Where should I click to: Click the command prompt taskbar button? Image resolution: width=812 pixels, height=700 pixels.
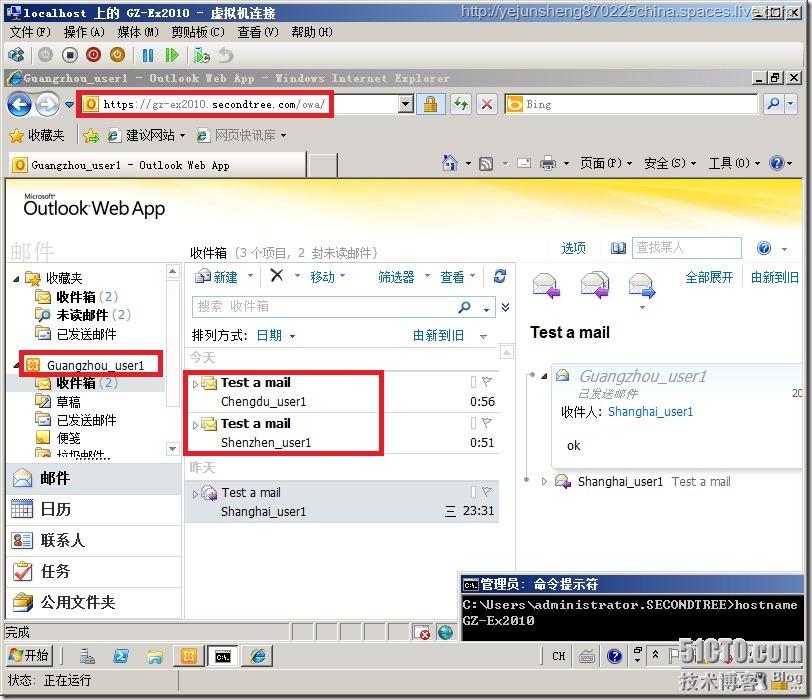(x=223, y=657)
